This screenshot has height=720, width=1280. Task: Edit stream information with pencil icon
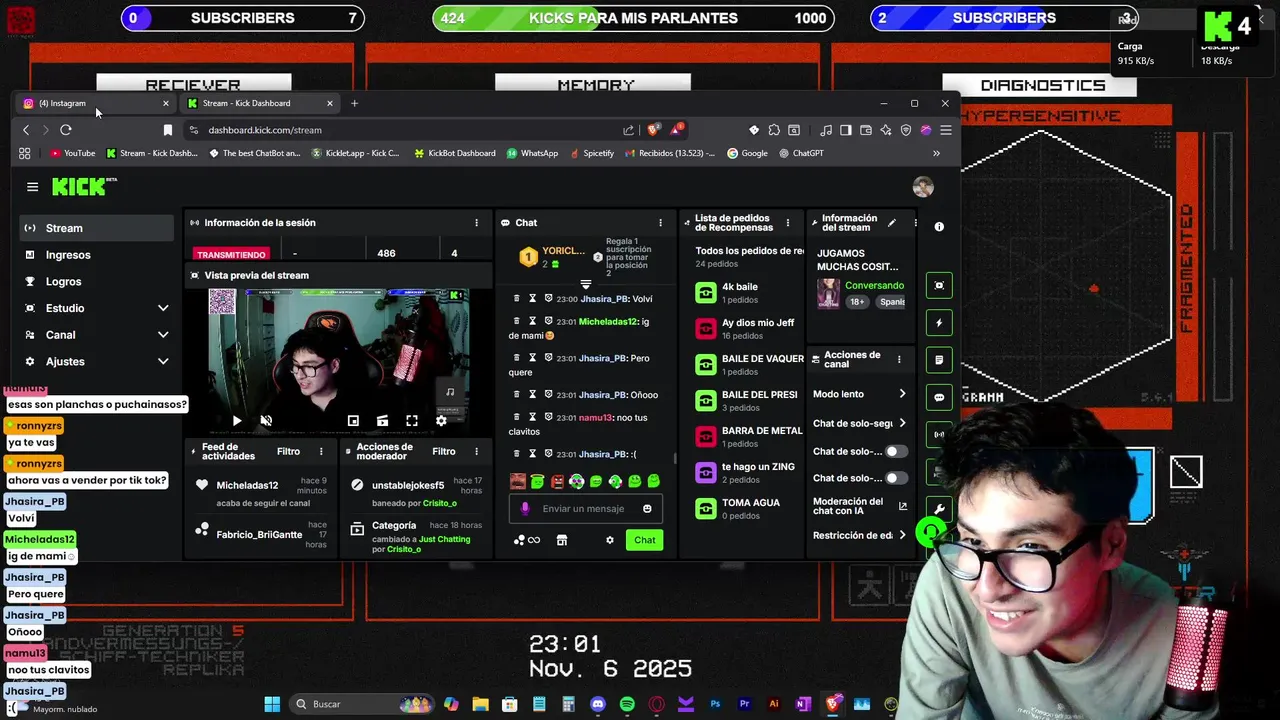click(891, 223)
